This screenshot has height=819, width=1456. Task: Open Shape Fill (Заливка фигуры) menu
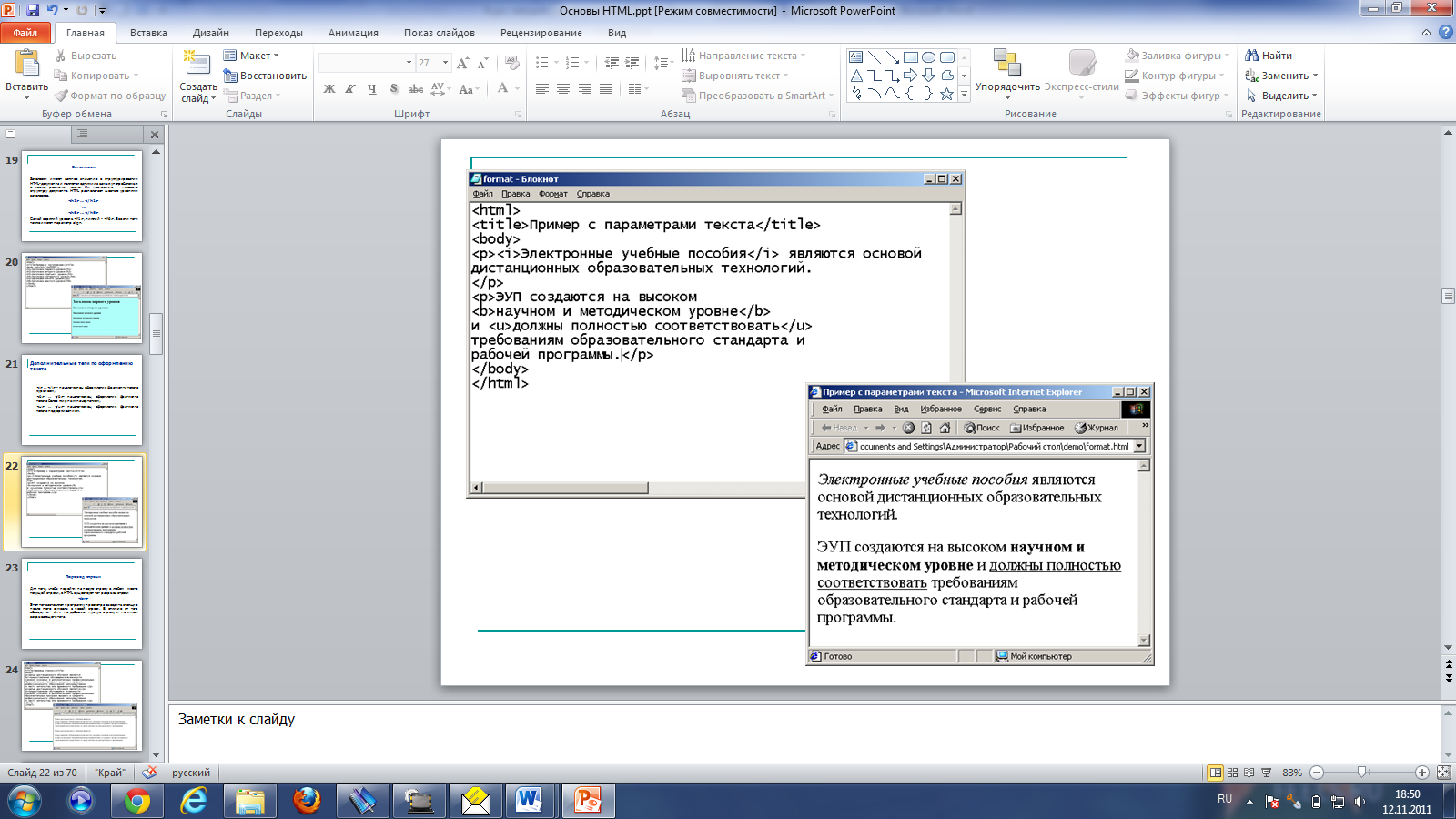(x=1178, y=56)
